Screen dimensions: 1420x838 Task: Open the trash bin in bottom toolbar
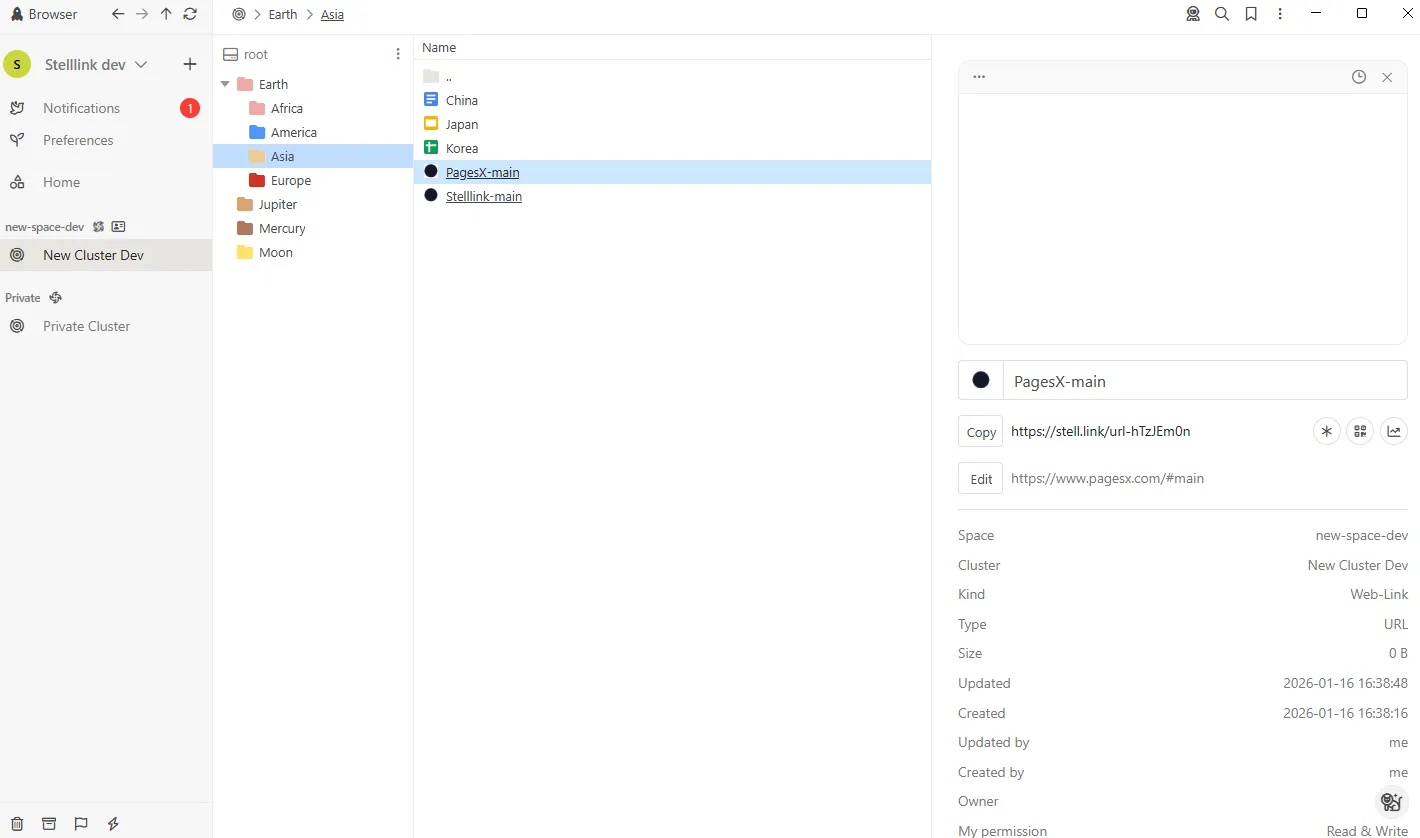(x=17, y=823)
